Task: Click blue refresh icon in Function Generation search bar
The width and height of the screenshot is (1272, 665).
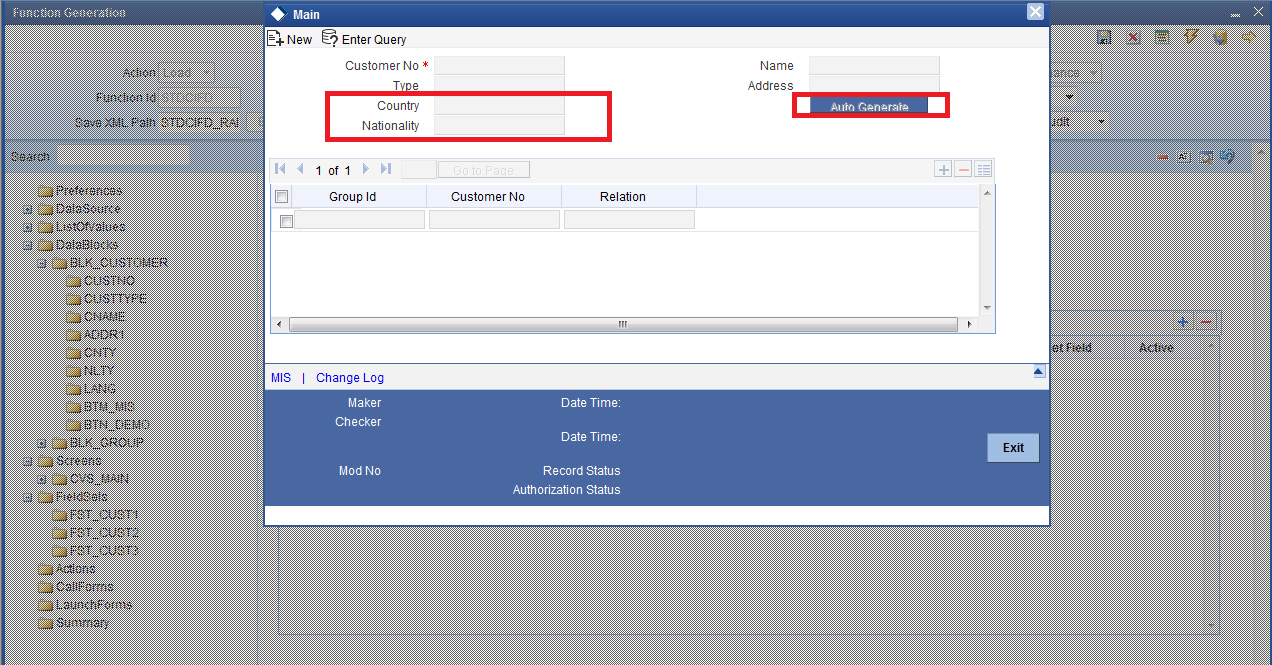Action: (1228, 157)
